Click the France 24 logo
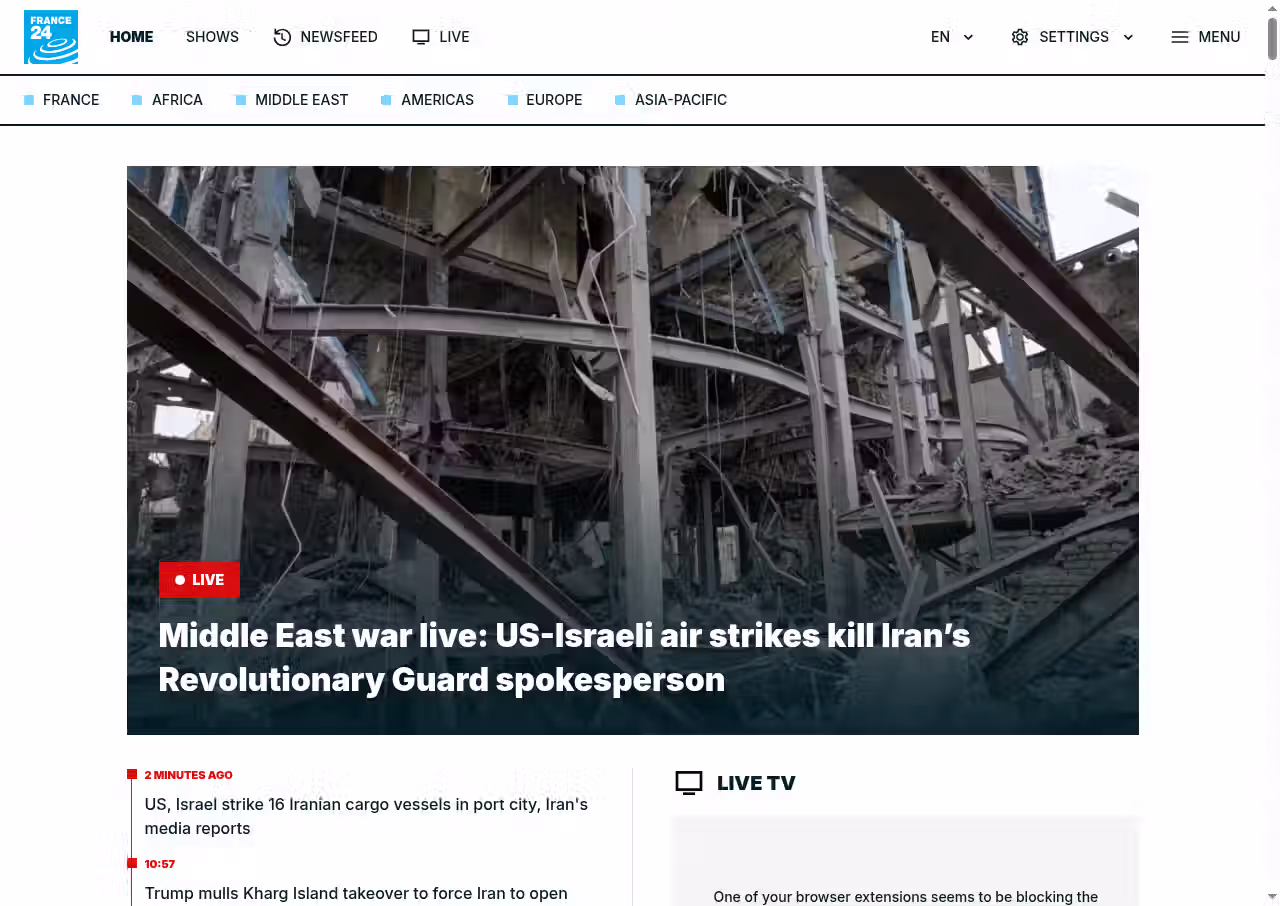 (51, 37)
